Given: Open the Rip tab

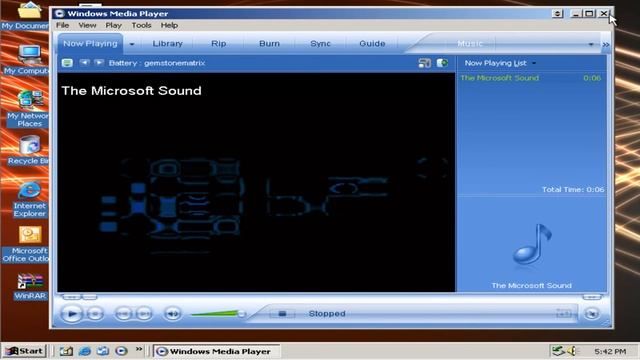Looking at the screenshot, I should pos(218,43).
